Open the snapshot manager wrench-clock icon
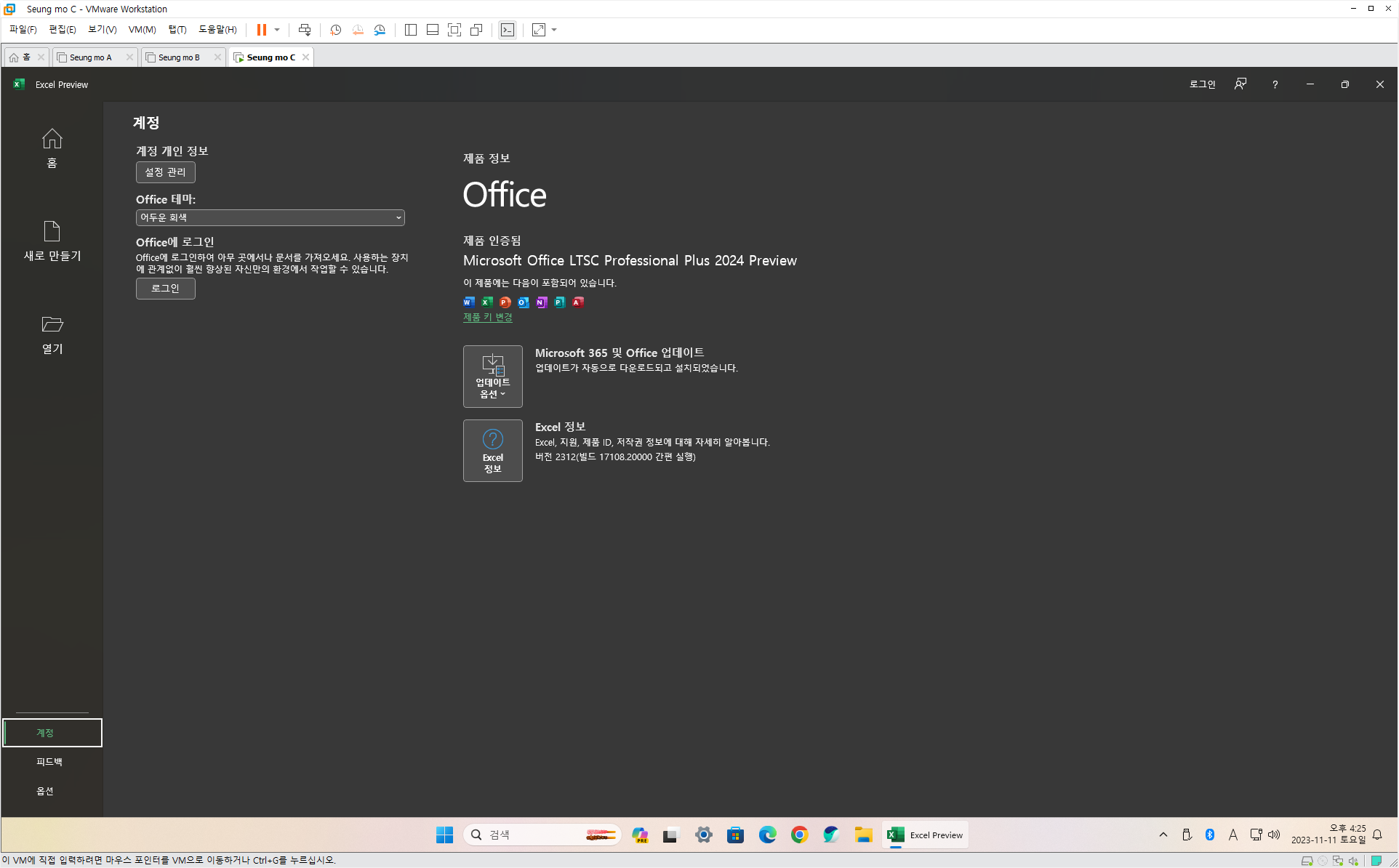1399x868 pixels. click(x=380, y=30)
